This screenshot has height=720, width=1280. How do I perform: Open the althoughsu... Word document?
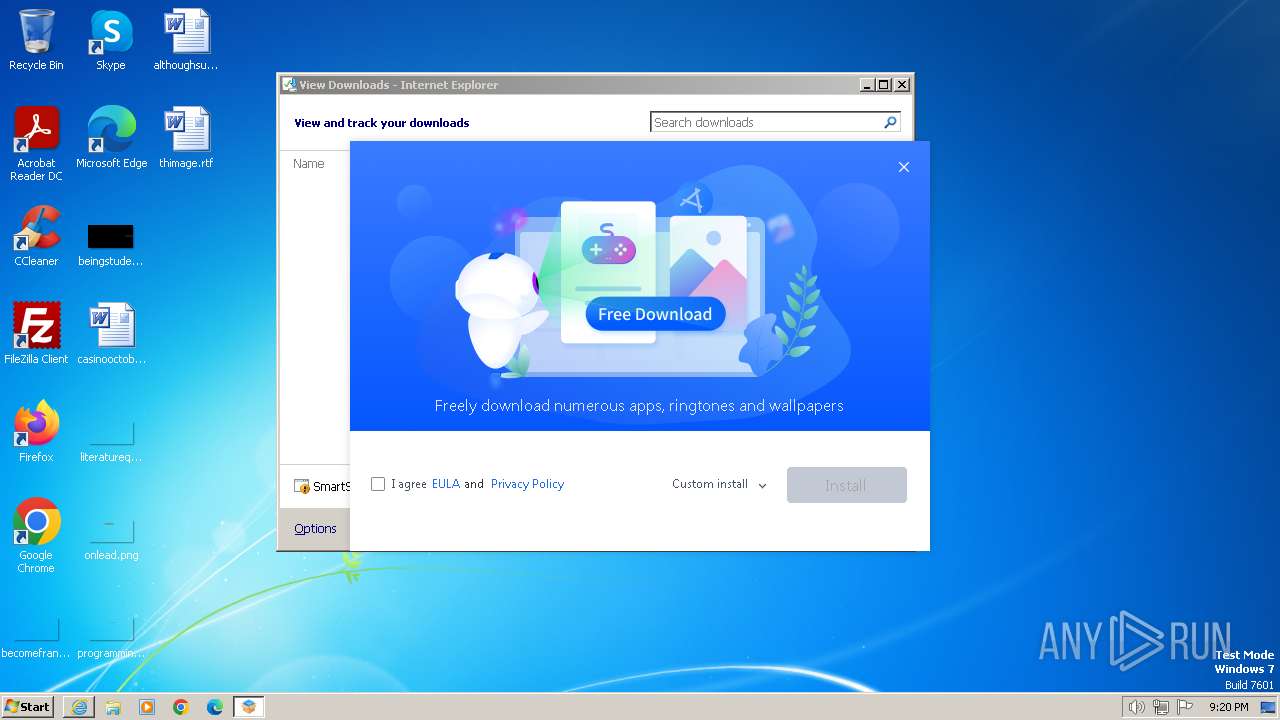[x=185, y=40]
